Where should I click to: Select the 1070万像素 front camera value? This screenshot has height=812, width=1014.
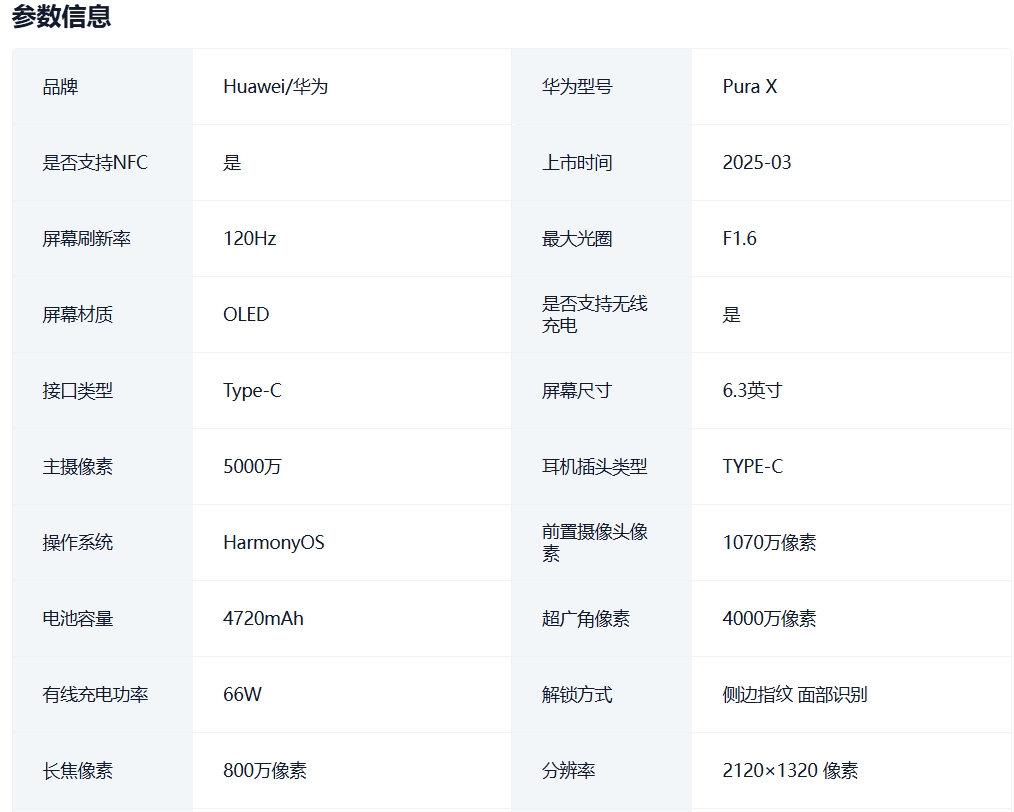pyautogui.click(x=769, y=542)
